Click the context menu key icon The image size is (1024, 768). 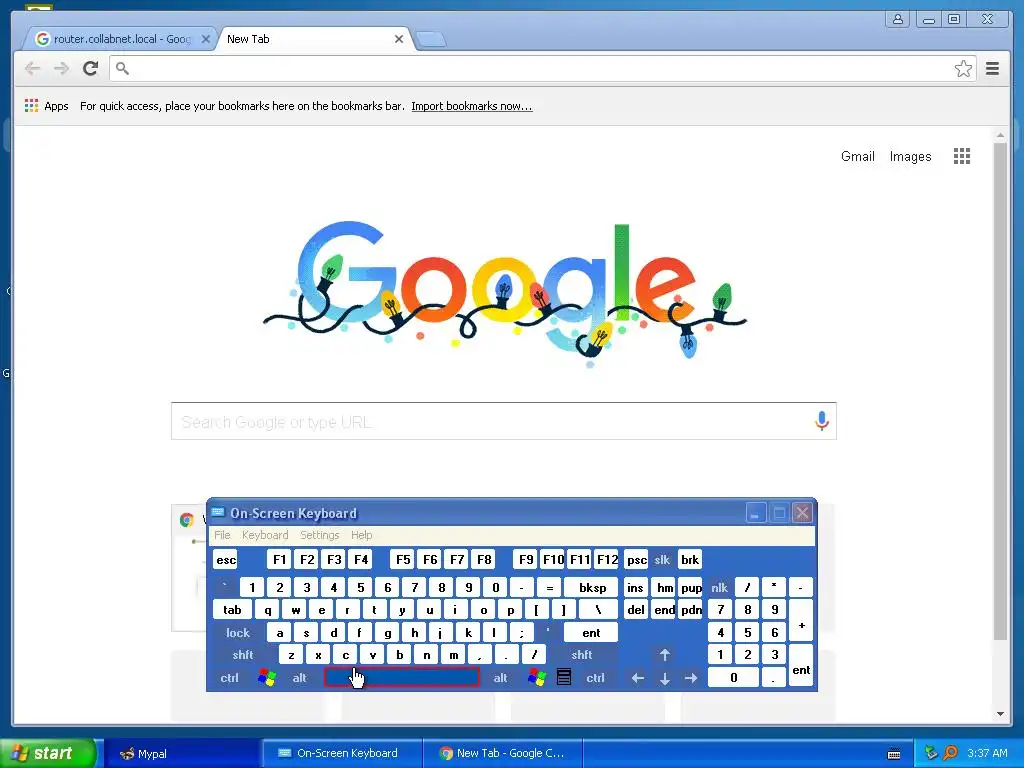pyautogui.click(x=564, y=677)
